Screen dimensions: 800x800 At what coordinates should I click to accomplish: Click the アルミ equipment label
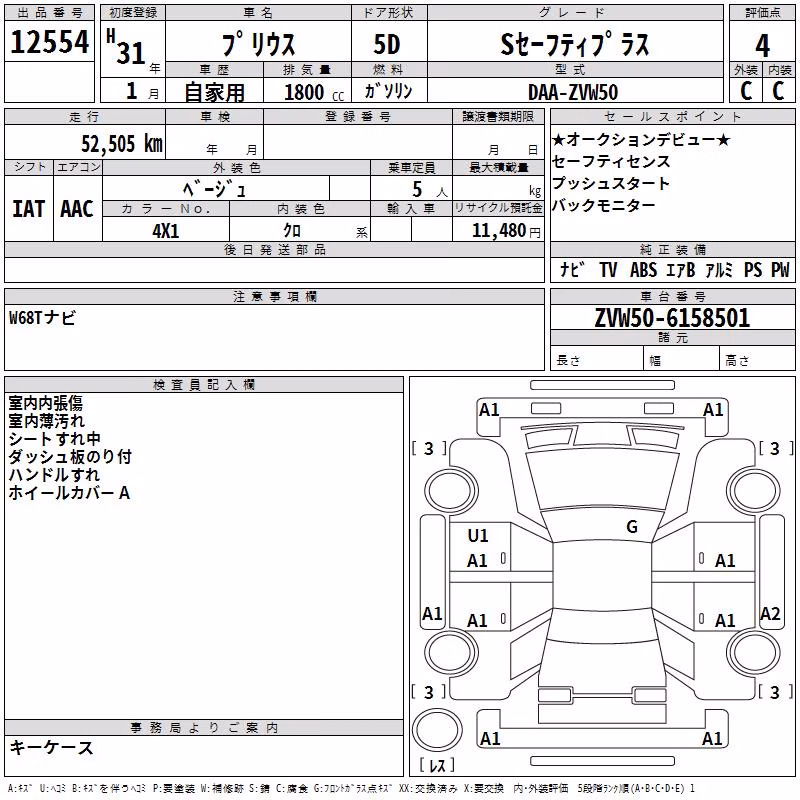point(719,269)
